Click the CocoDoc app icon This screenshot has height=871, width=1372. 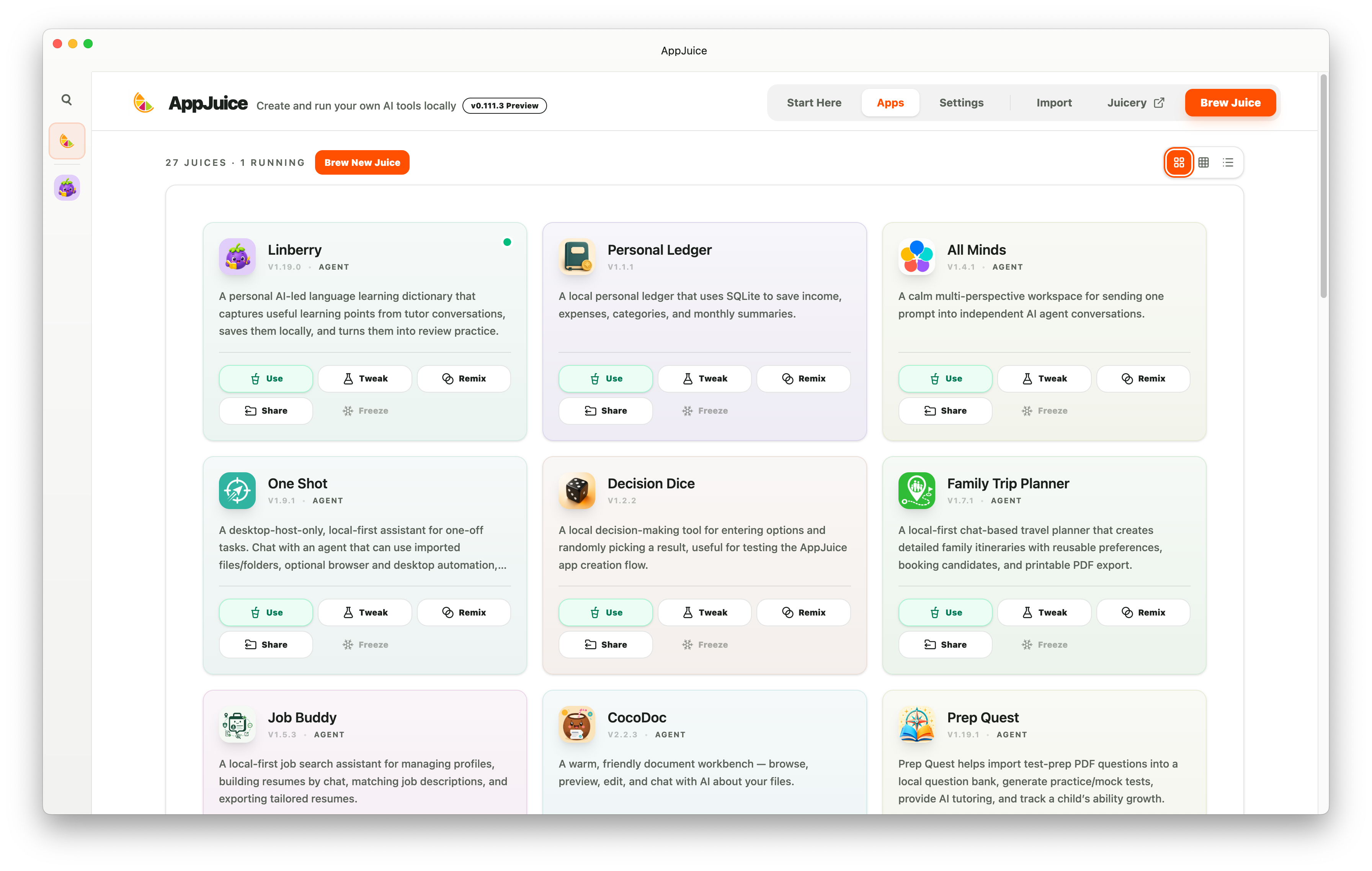tap(577, 725)
